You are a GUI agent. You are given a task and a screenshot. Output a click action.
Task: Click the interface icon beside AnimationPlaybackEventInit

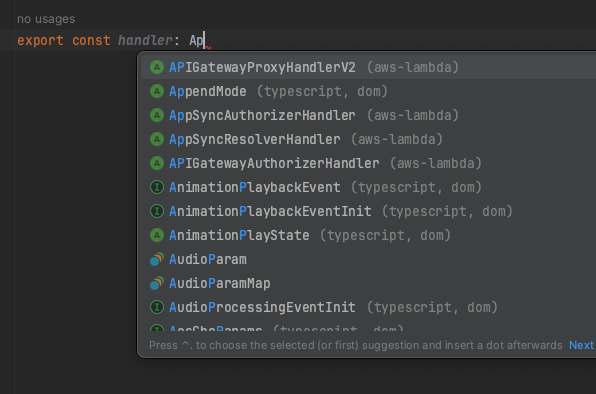pos(157,211)
